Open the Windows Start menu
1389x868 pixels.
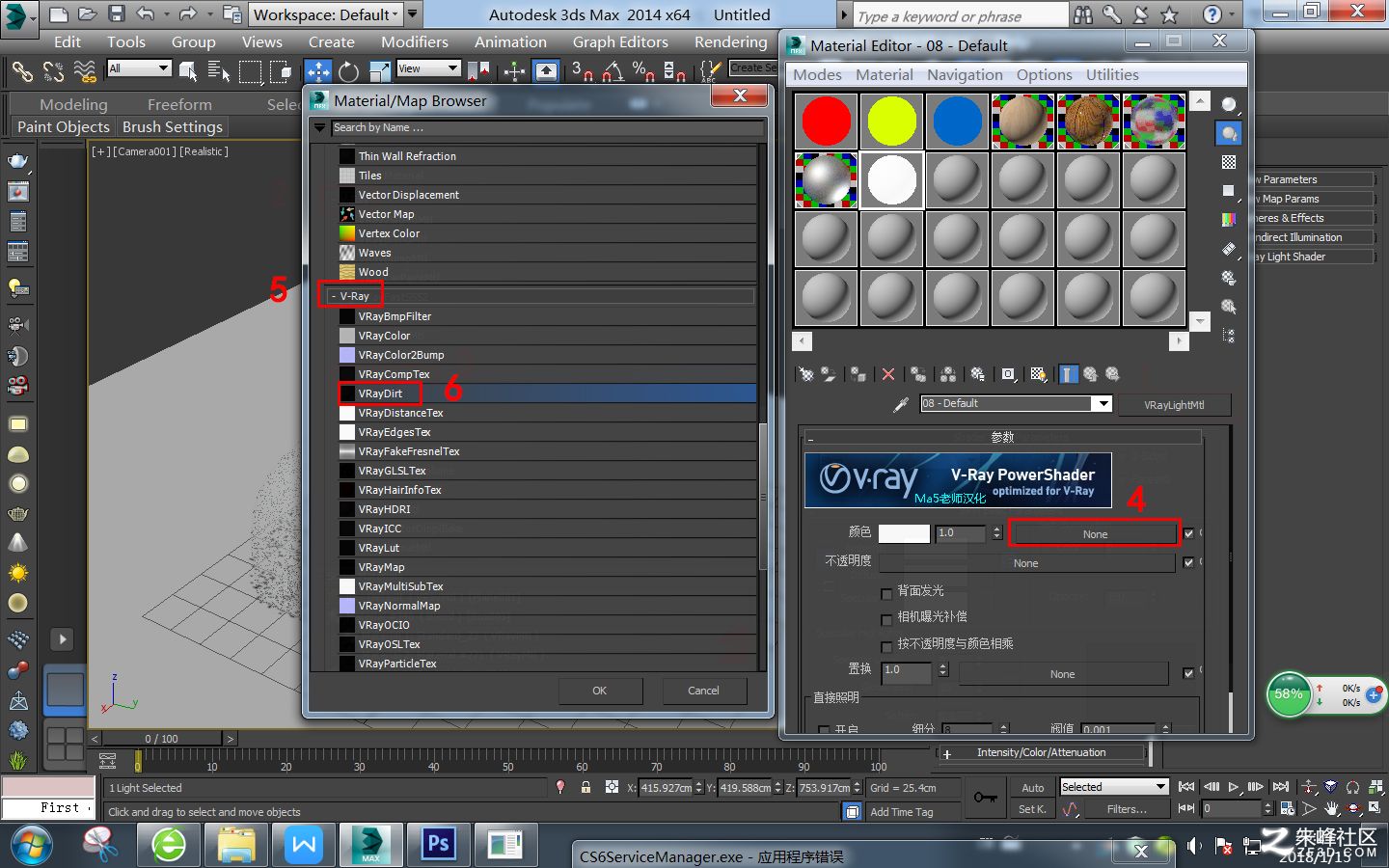[31, 846]
